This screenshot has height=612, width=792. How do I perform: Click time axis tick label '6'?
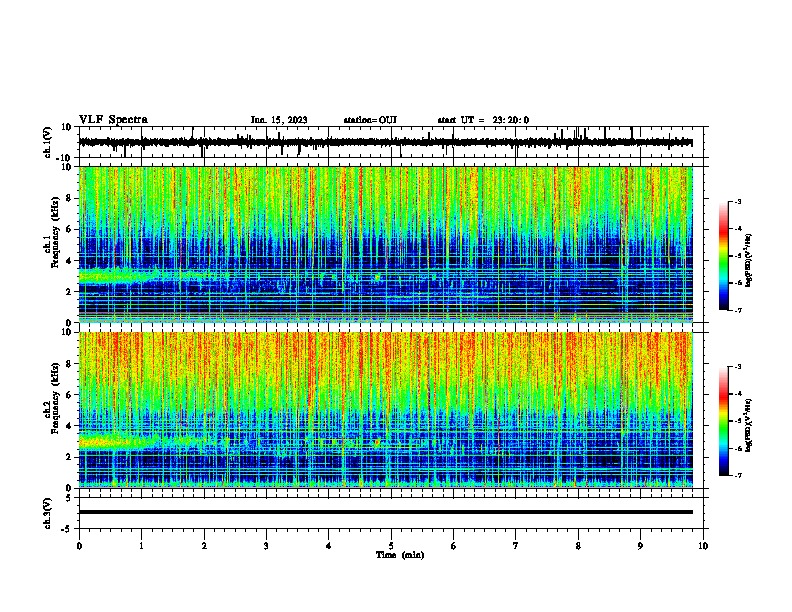point(454,546)
